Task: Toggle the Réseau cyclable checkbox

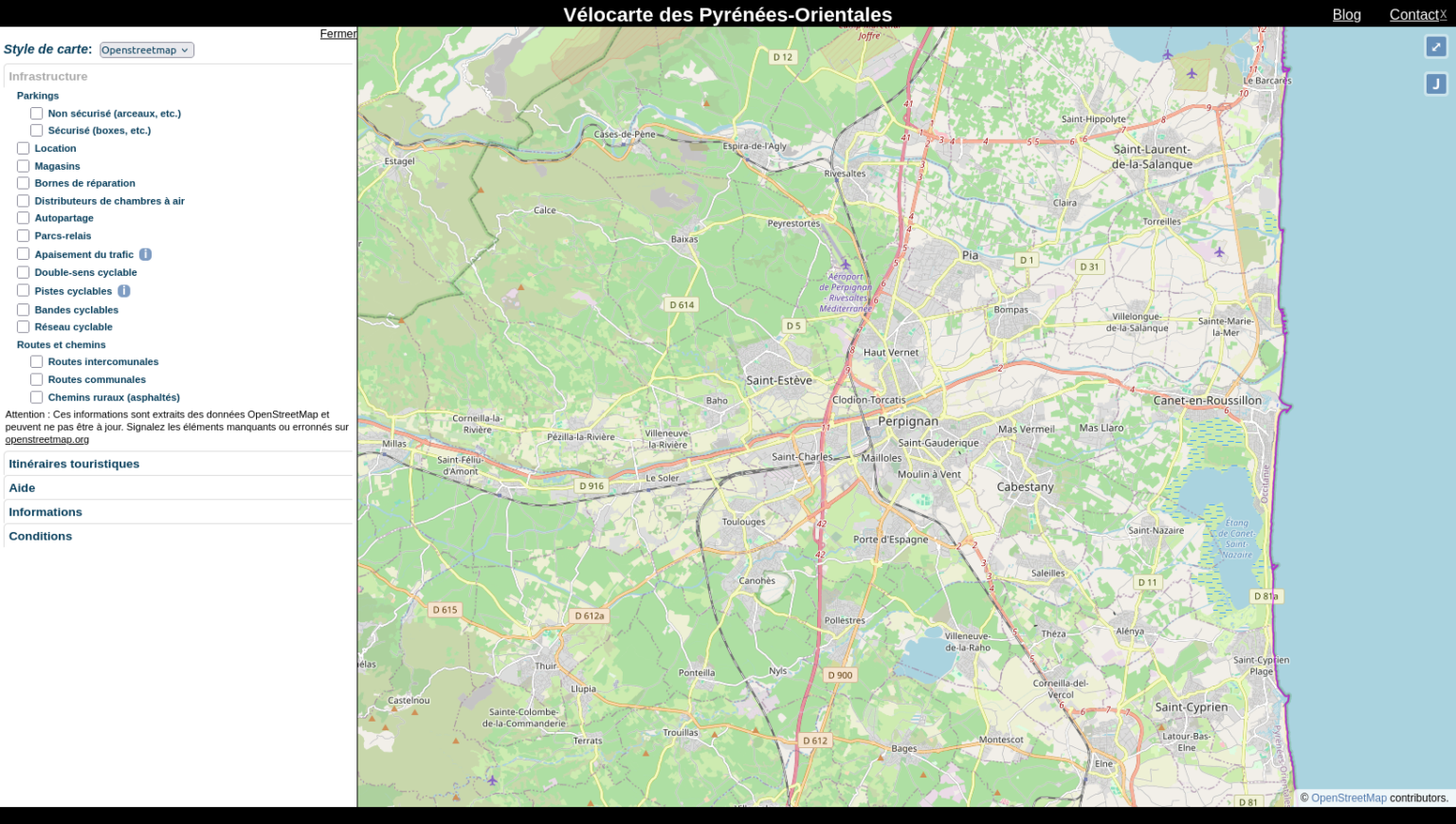Action: 24,327
